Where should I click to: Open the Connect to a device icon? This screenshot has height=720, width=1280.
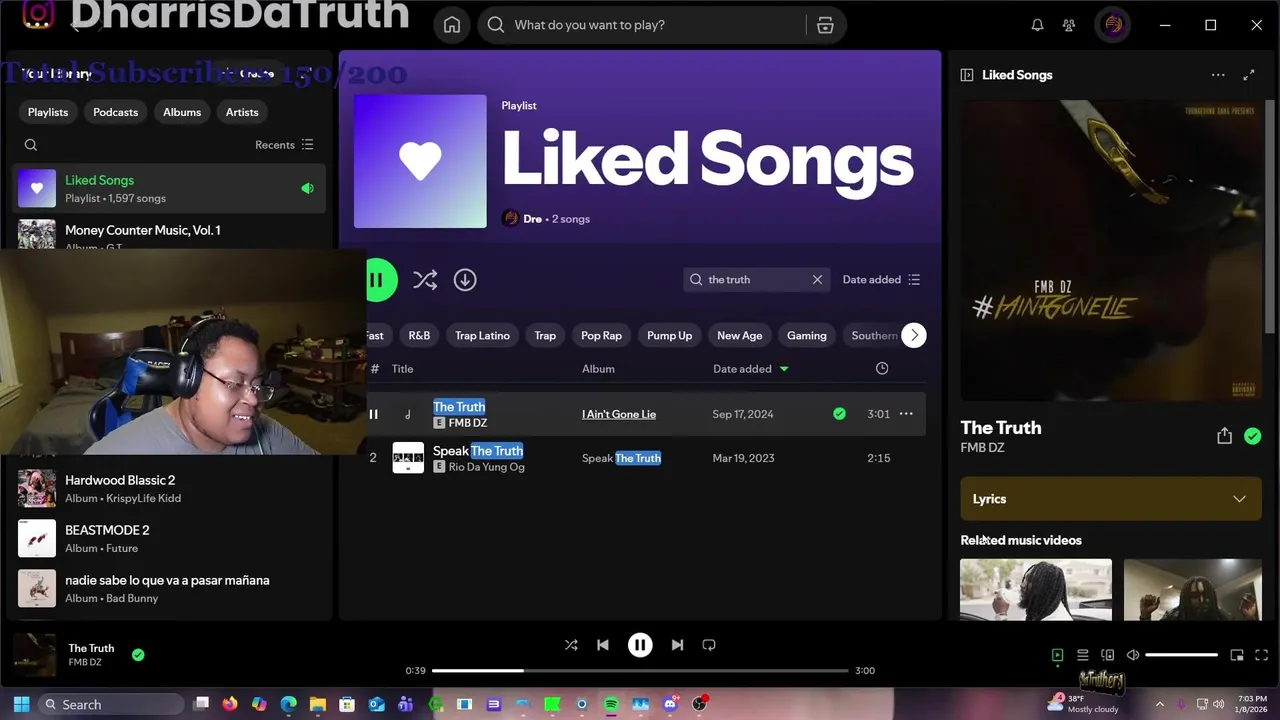(1107, 655)
